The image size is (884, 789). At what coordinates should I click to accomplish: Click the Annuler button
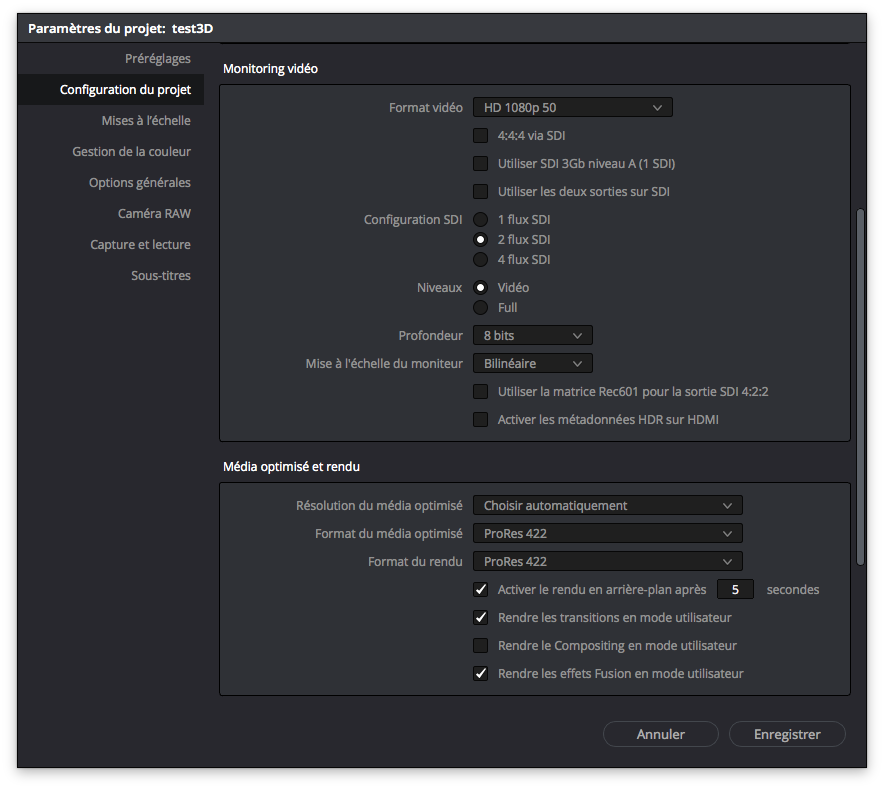pos(661,734)
